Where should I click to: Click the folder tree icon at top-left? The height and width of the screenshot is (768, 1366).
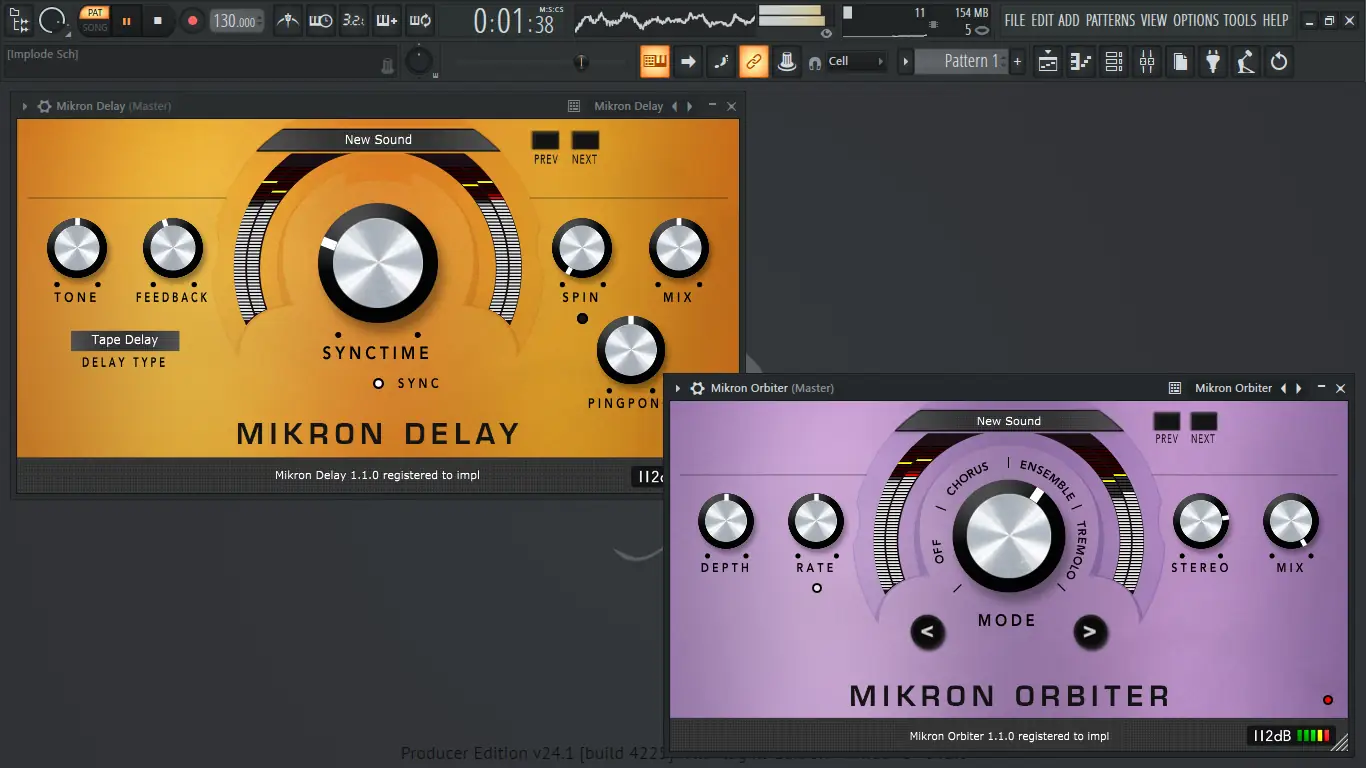(20, 20)
